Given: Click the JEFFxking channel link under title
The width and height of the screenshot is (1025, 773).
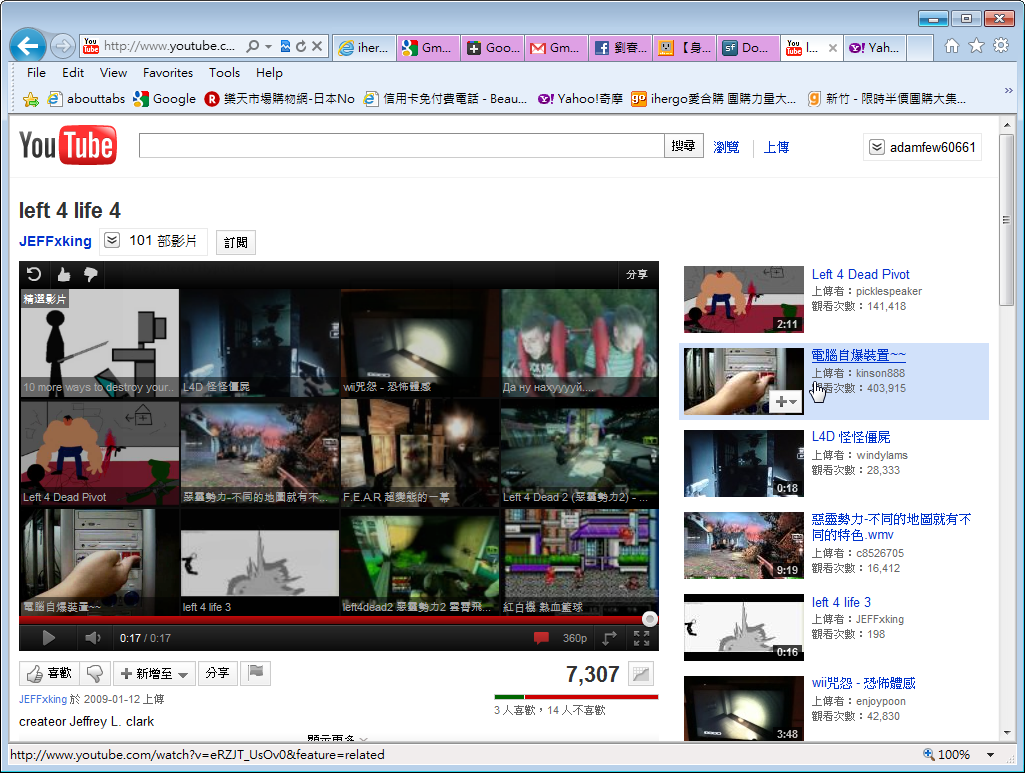Looking at the screenshot, I should coord(55,241).
